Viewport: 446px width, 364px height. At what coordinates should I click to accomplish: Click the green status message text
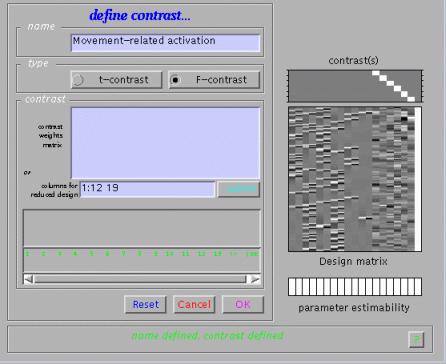click(x=207, y=336)
